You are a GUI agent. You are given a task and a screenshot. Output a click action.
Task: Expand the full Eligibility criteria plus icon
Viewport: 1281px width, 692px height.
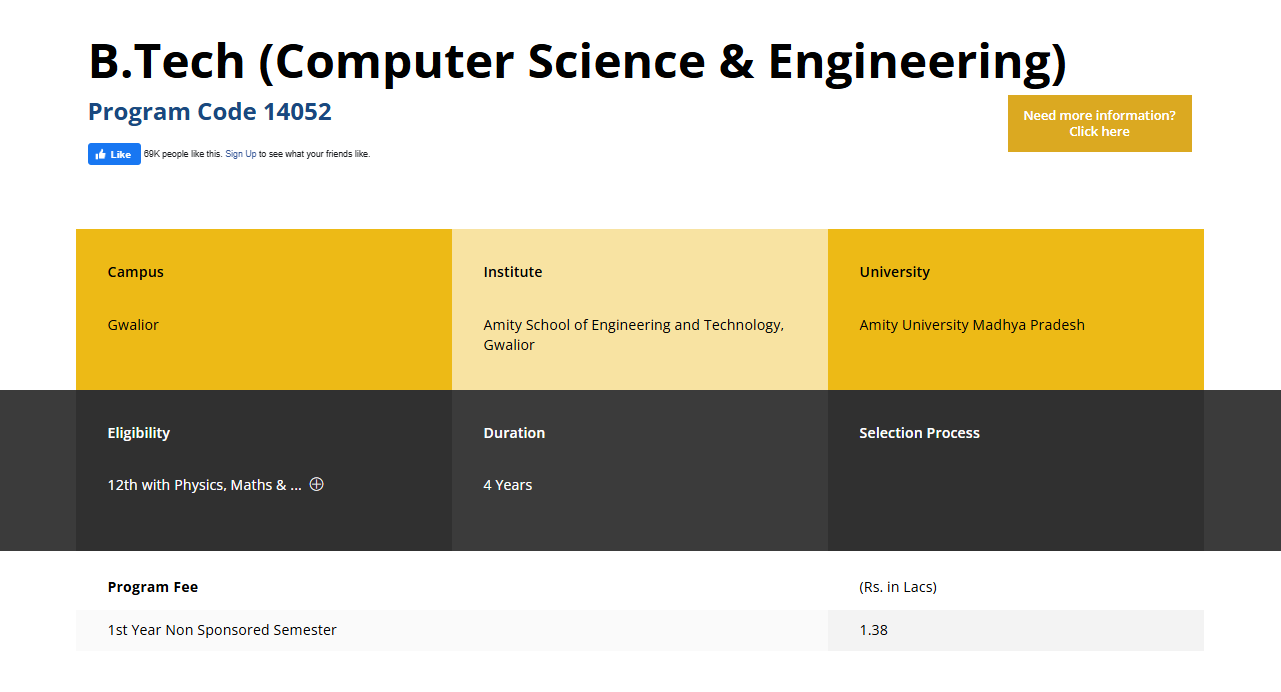pos(317,484)
